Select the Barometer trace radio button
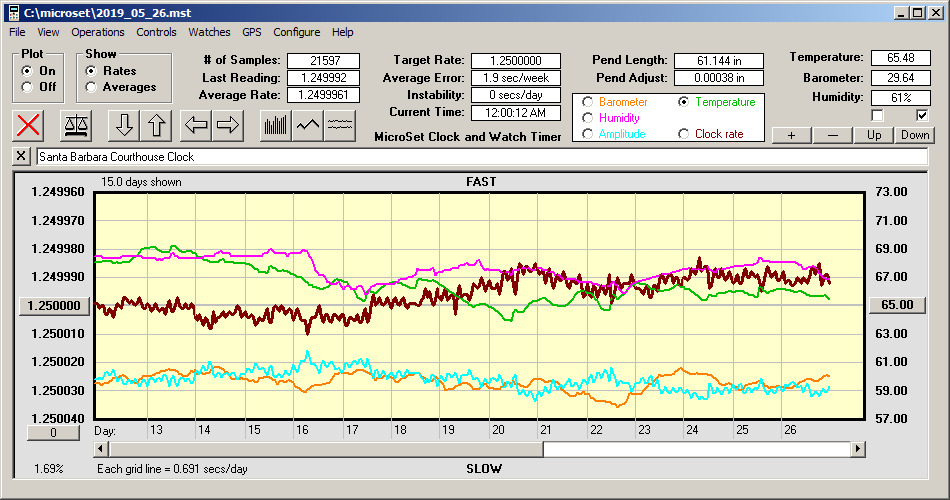This screenshot has height=500, width=950. point(587,102)
